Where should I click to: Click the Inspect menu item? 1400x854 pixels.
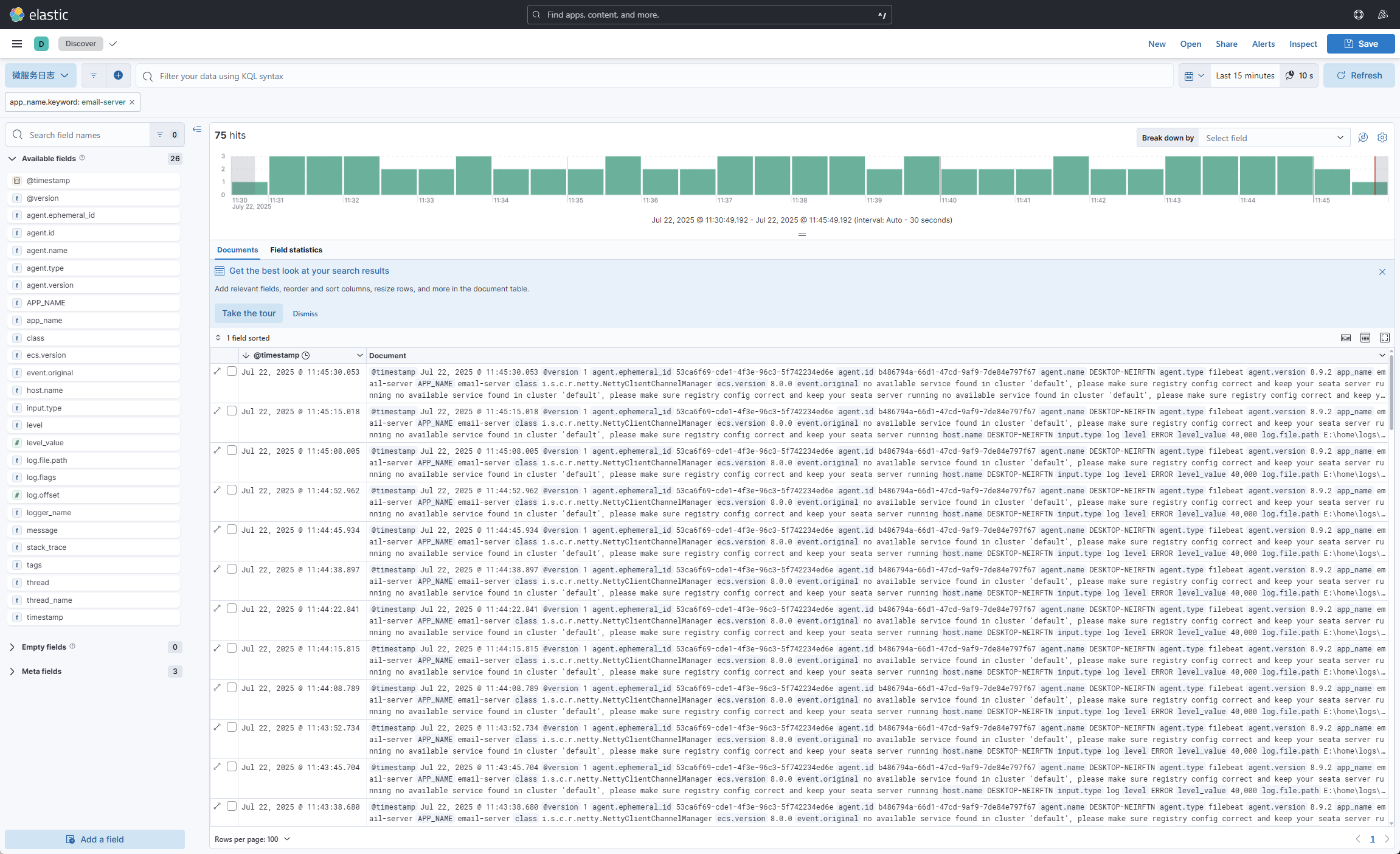[x=1303, y=44]
